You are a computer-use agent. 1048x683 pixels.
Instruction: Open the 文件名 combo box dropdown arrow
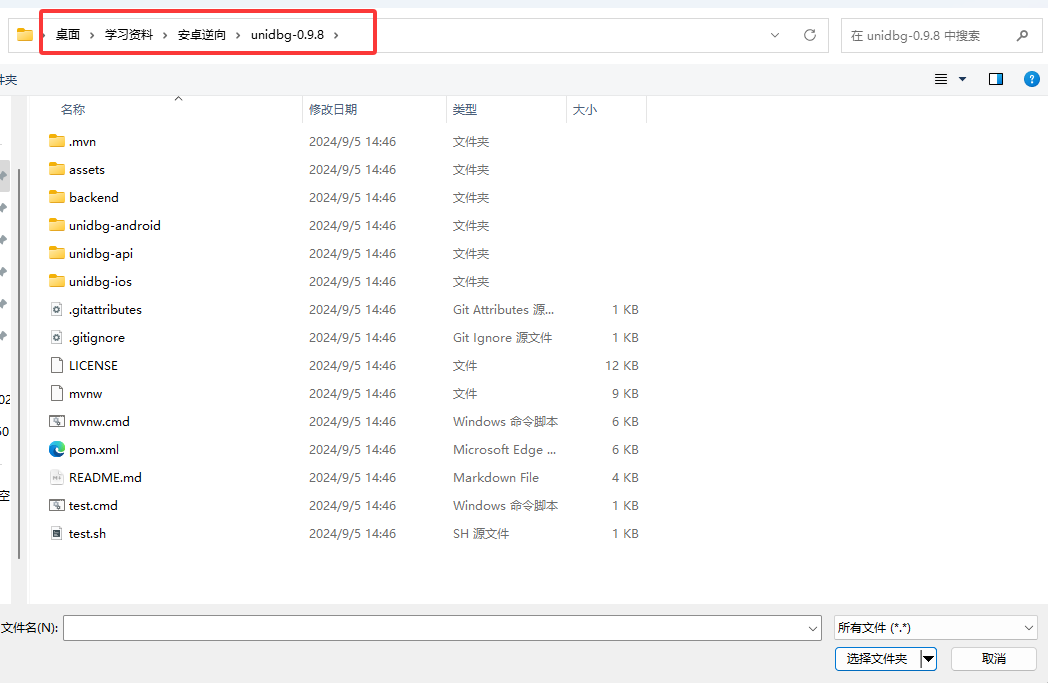[813, 628]
